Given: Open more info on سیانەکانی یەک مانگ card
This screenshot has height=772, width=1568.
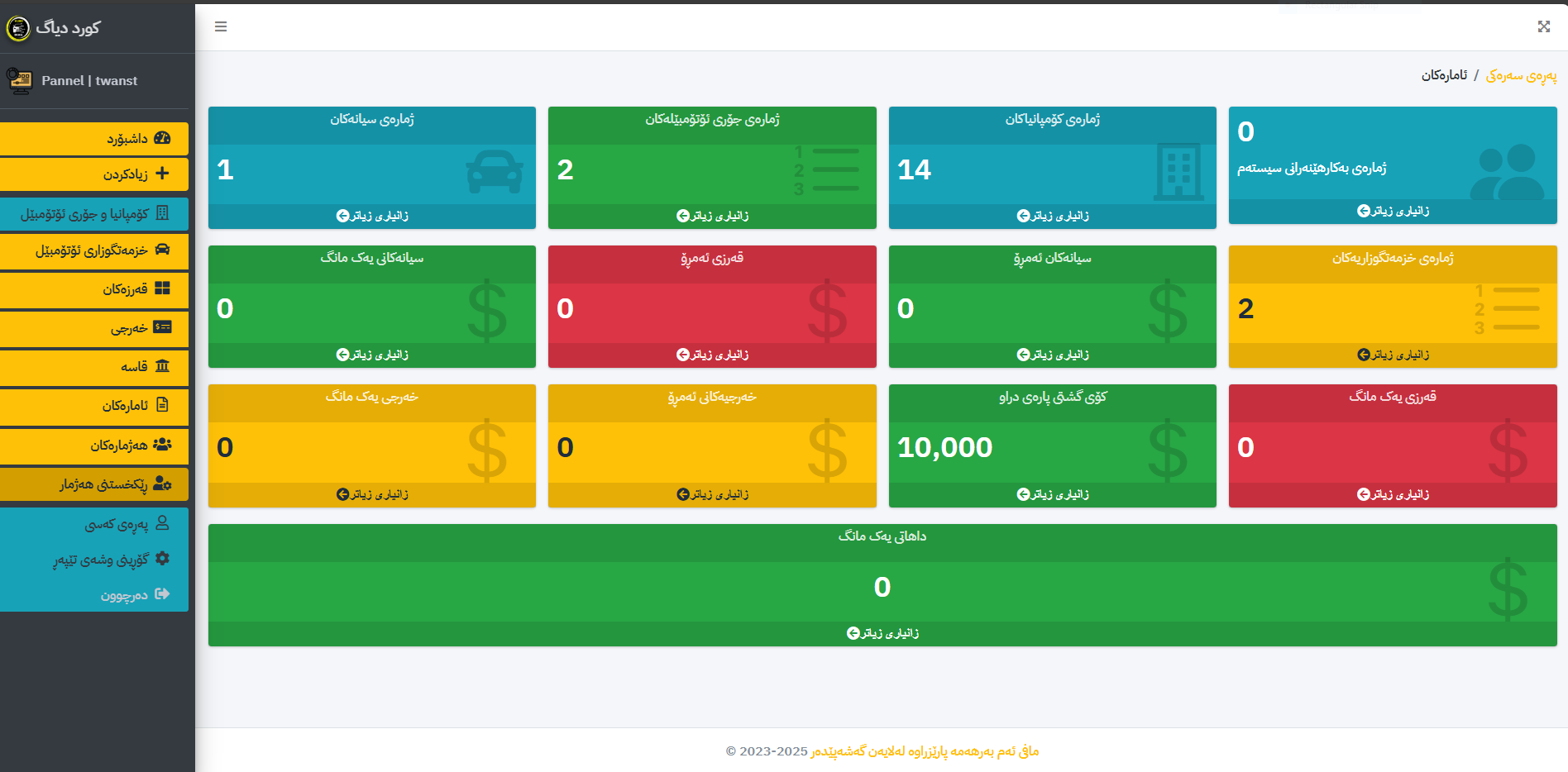Looking at the screenshot, I should (372, 355).
